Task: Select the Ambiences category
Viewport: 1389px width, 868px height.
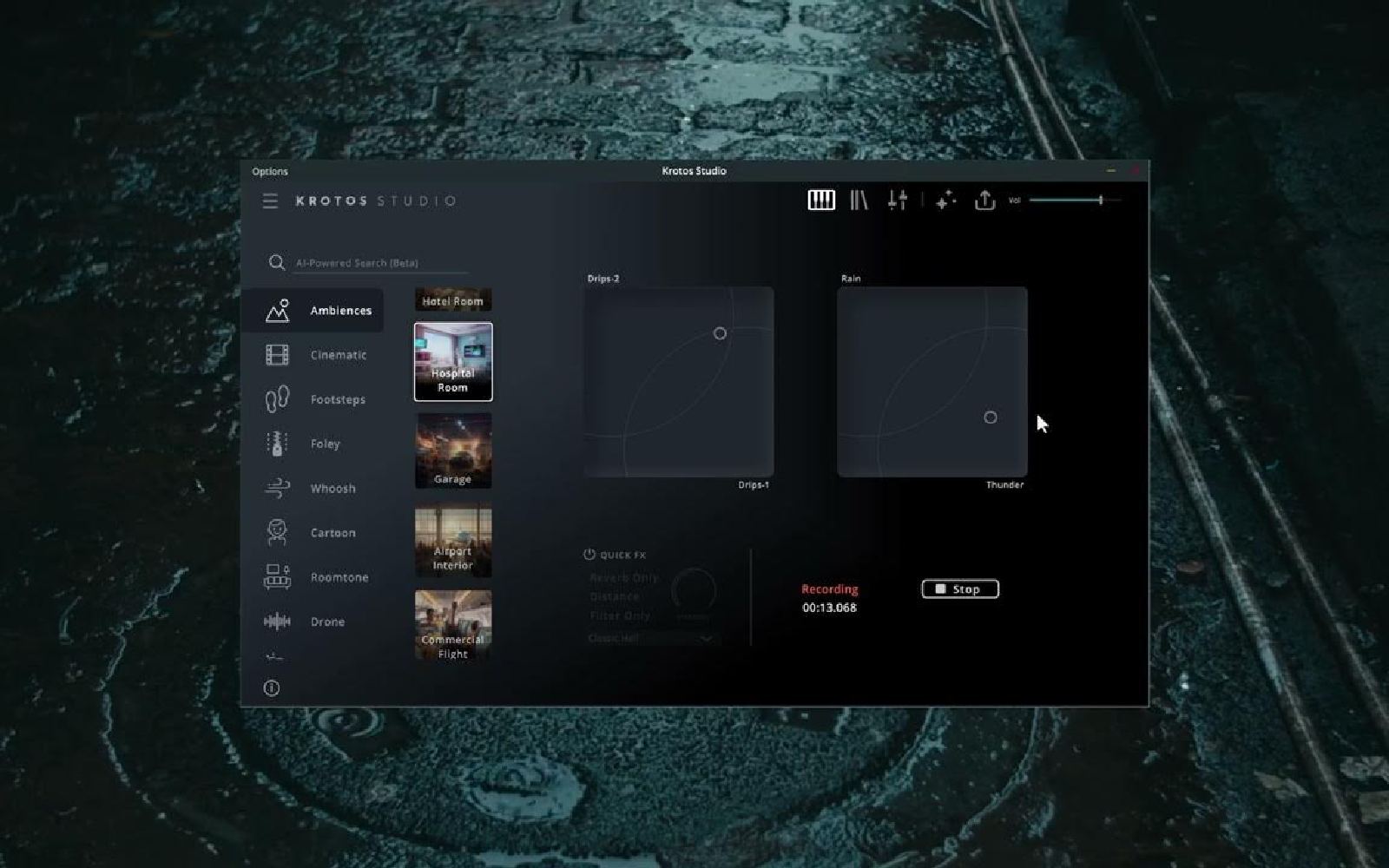Action: 313,311
